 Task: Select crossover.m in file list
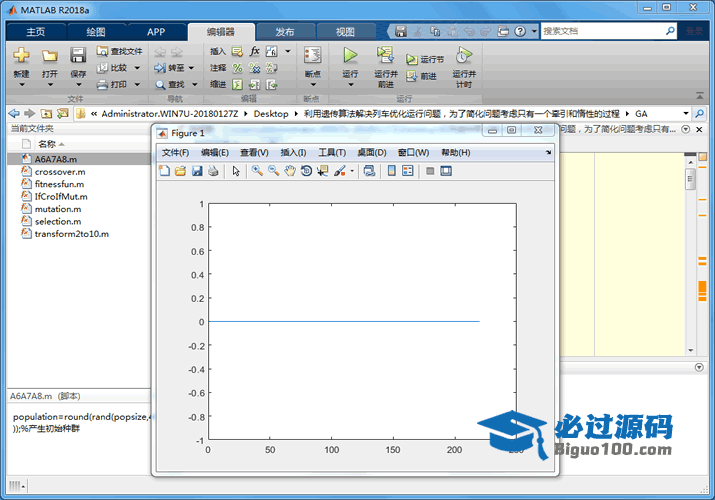60,172
